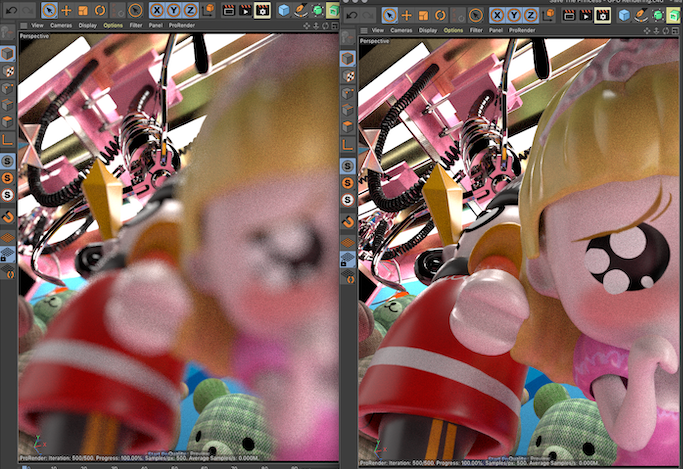Click Render View clapperboard in left window
The height and width of the screenshot is (469, 683).
pyautogui.click(x=228, y=10)
